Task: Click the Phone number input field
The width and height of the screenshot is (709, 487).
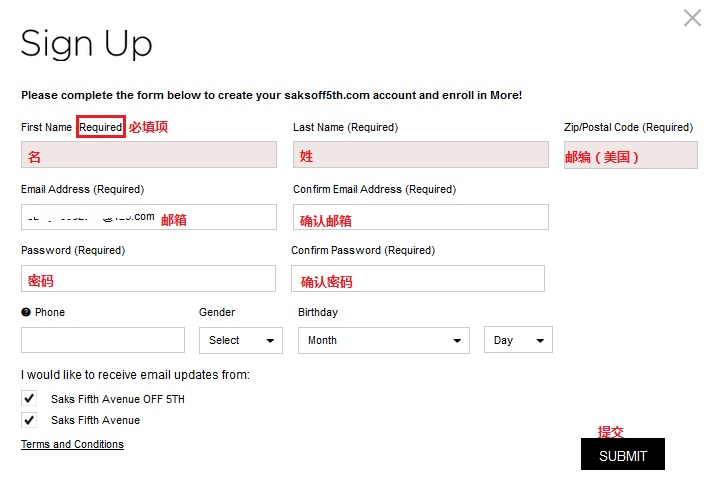Action: click(103, 340)
